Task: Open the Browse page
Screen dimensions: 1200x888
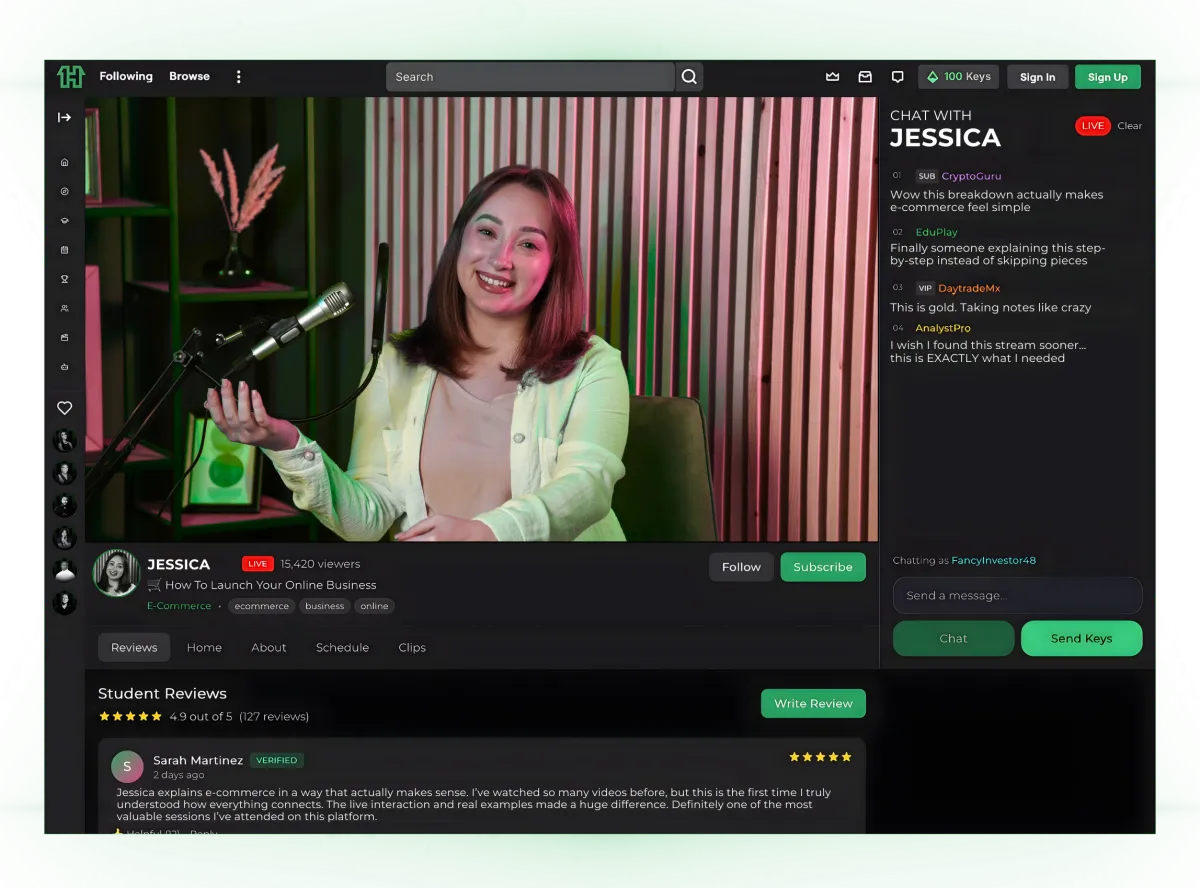Action: pyautogui.click(x=189, y=76)
